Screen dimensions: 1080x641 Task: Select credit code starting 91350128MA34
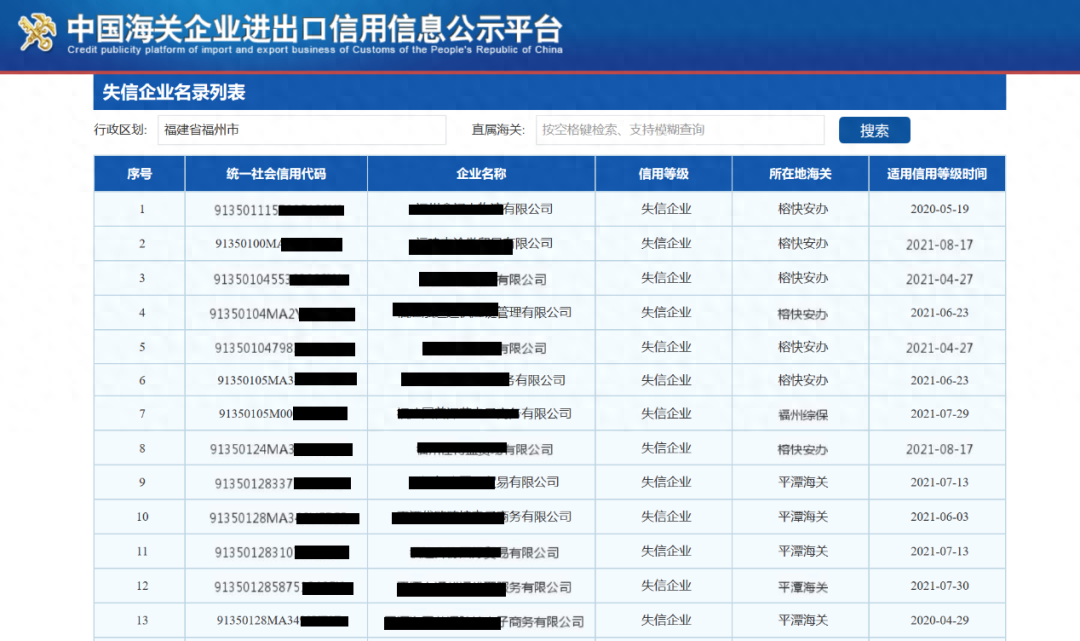(x=282, y=620)
